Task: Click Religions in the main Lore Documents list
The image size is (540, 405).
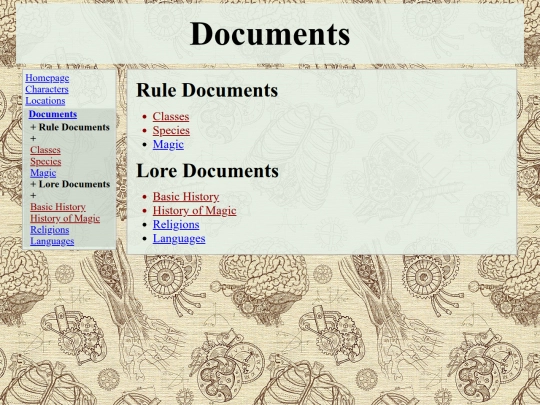Action: click(x=176, y=225)
